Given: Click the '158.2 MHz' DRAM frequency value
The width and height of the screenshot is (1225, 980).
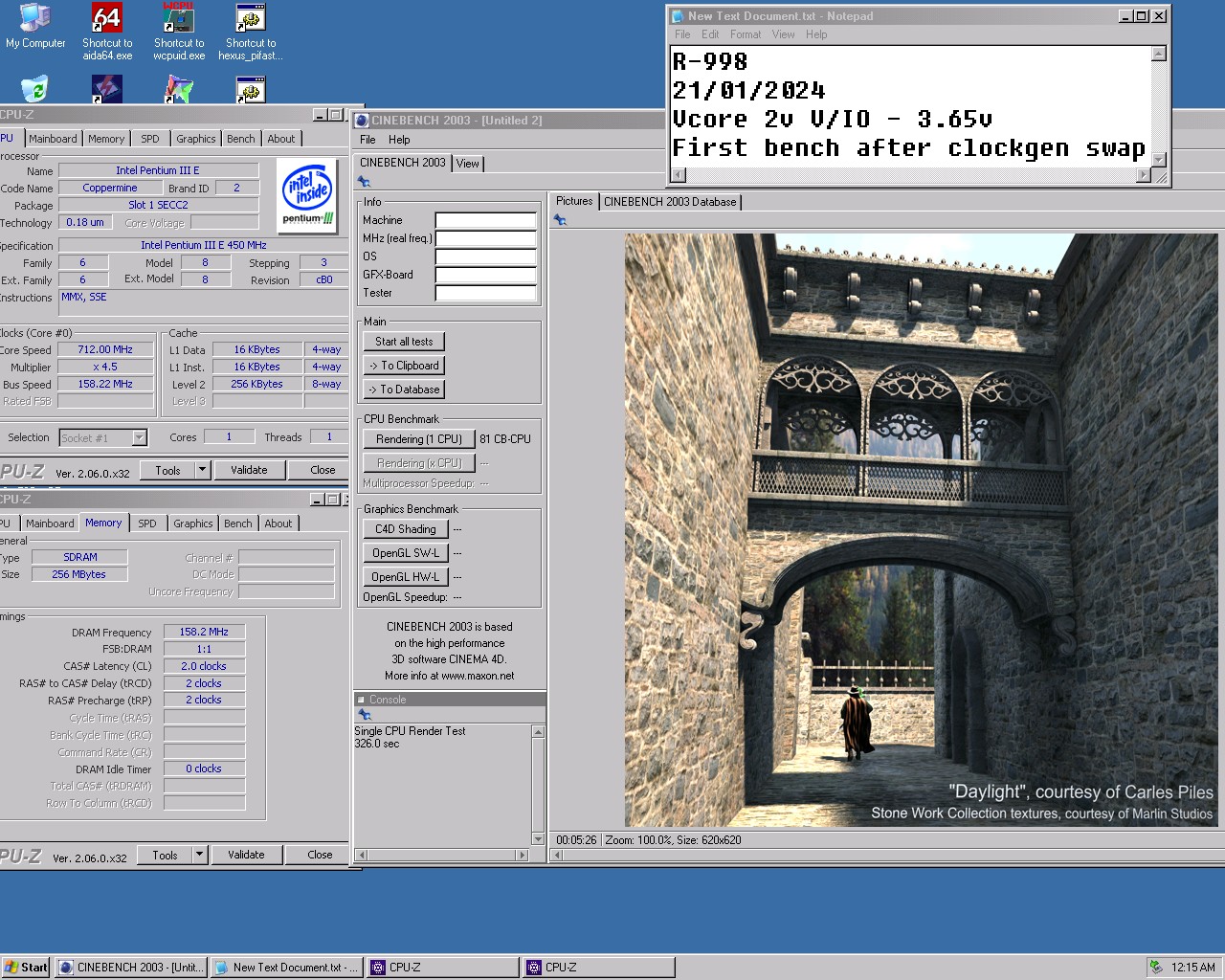Looking at the screenshot, I should (x=204, y=632).
